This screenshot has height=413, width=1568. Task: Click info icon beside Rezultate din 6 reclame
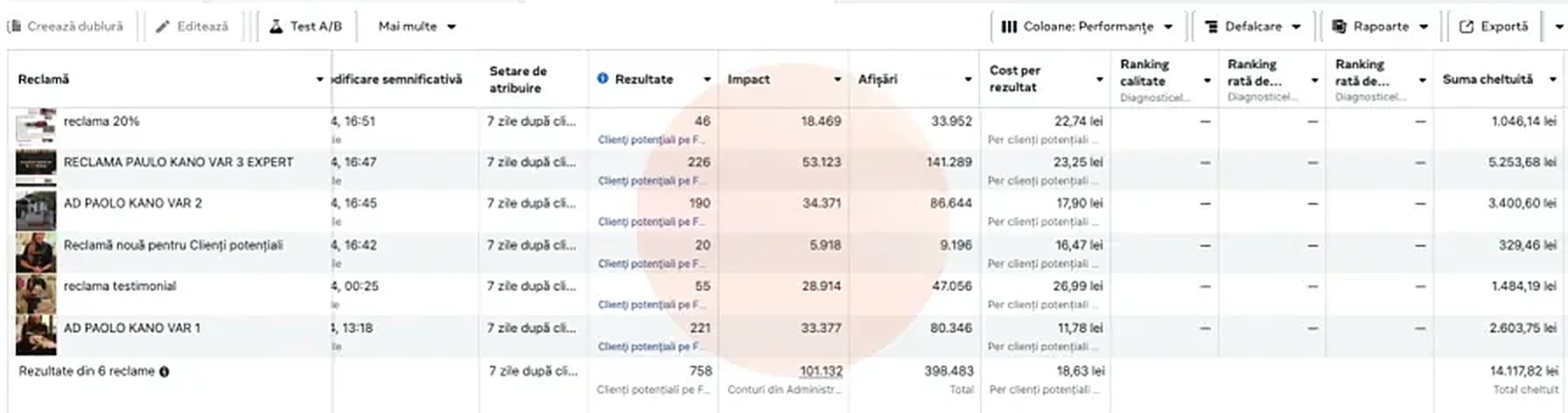[x=164, y=371]
